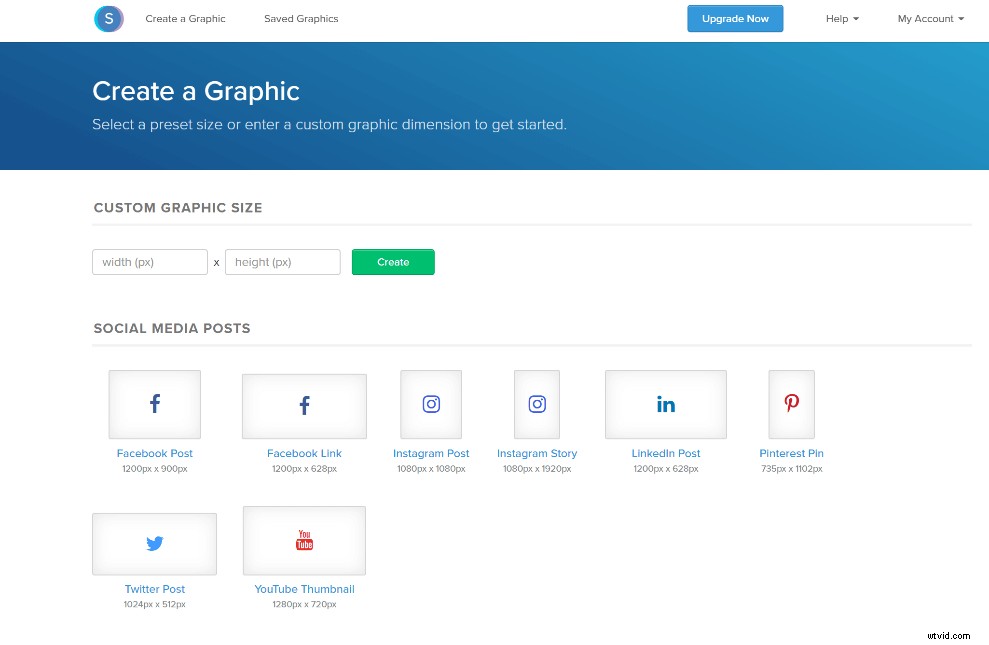Choose the YouTube Thumbnail preset icon
Screen dimensions: 989x645
pos(304,540)
